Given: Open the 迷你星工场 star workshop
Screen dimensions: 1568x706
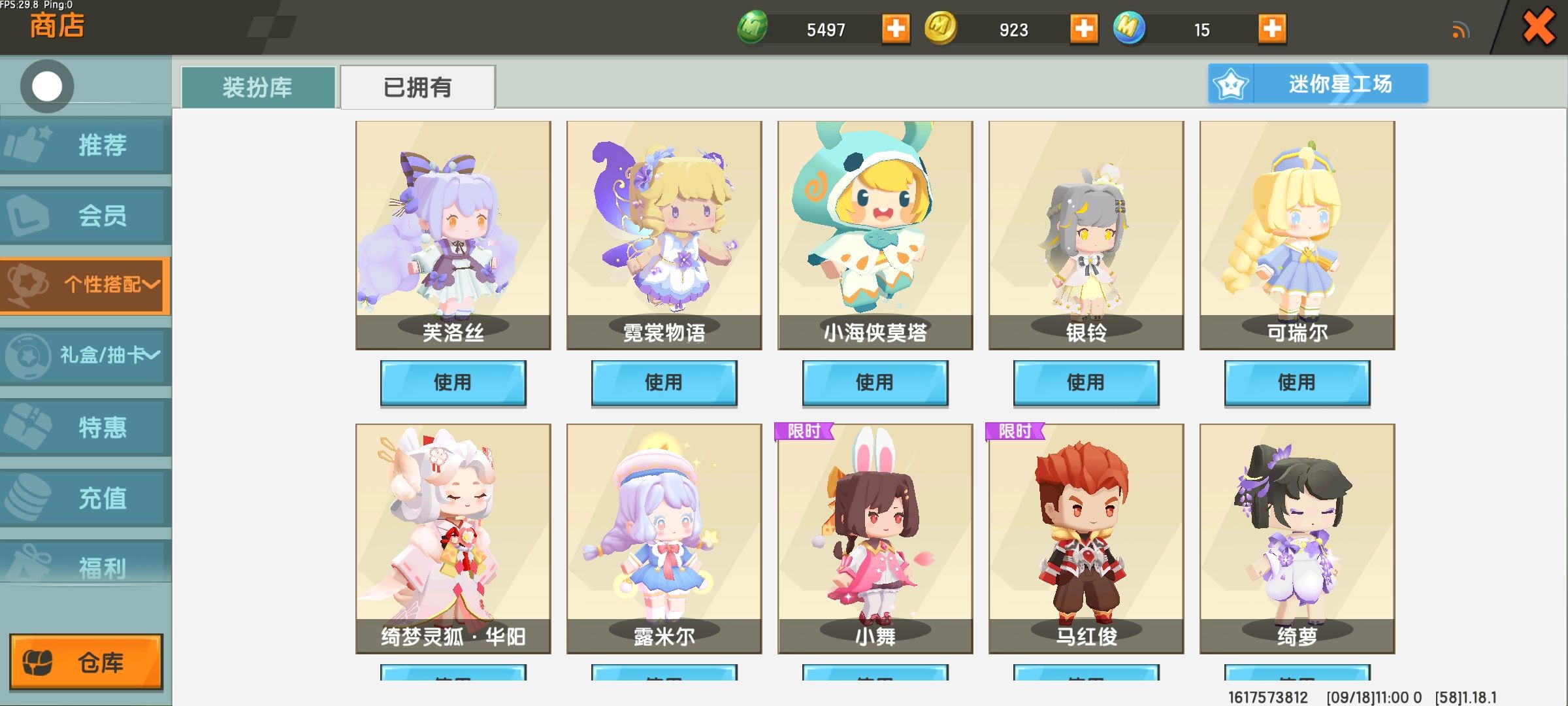Looking at the screenshot, I should [1318, 84].
